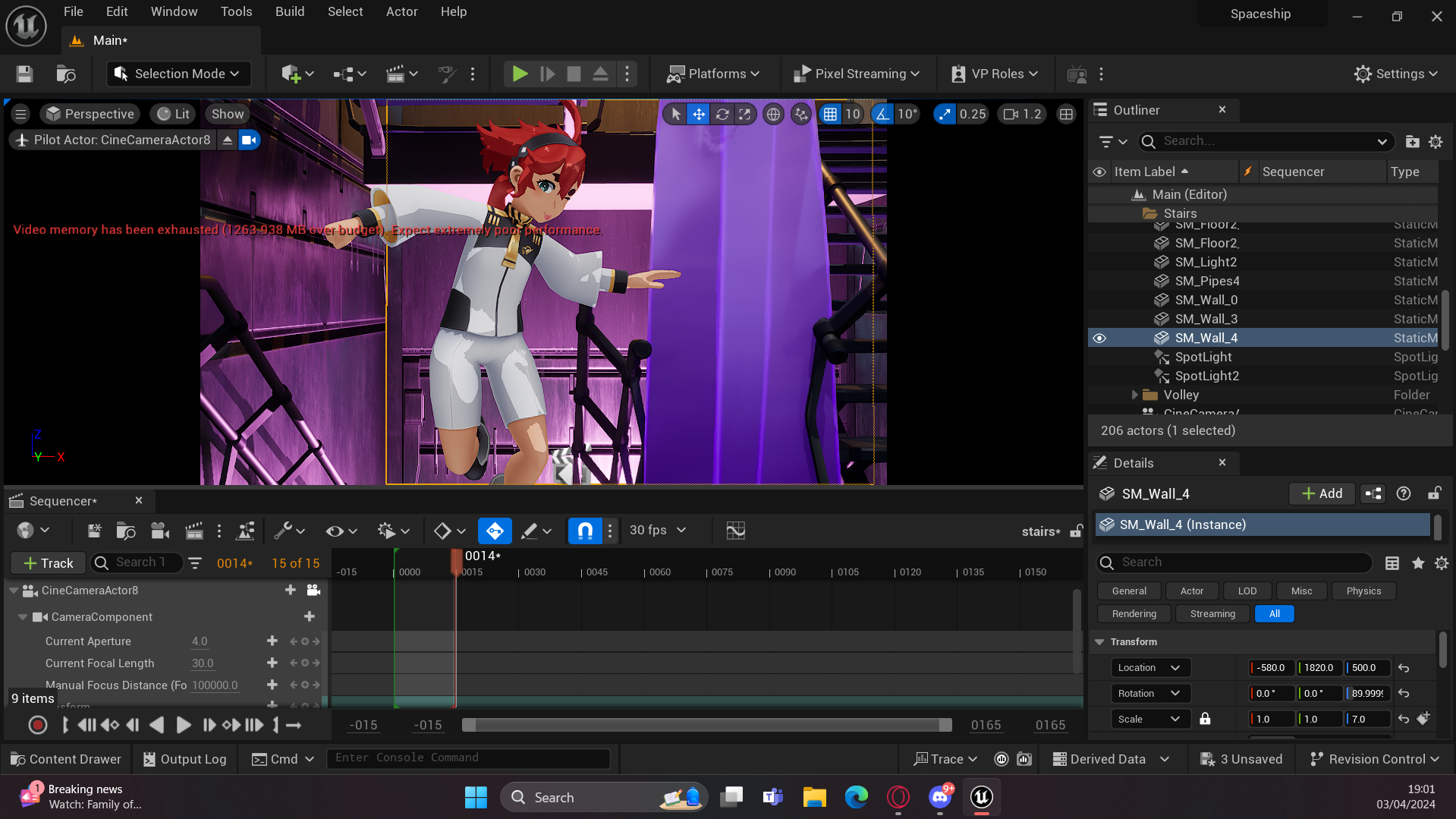Image resolution: width=1456 pixels, height=819 pixels.
Task: Select the Rendering filter tab in Details
Action: click(1134, 613)
